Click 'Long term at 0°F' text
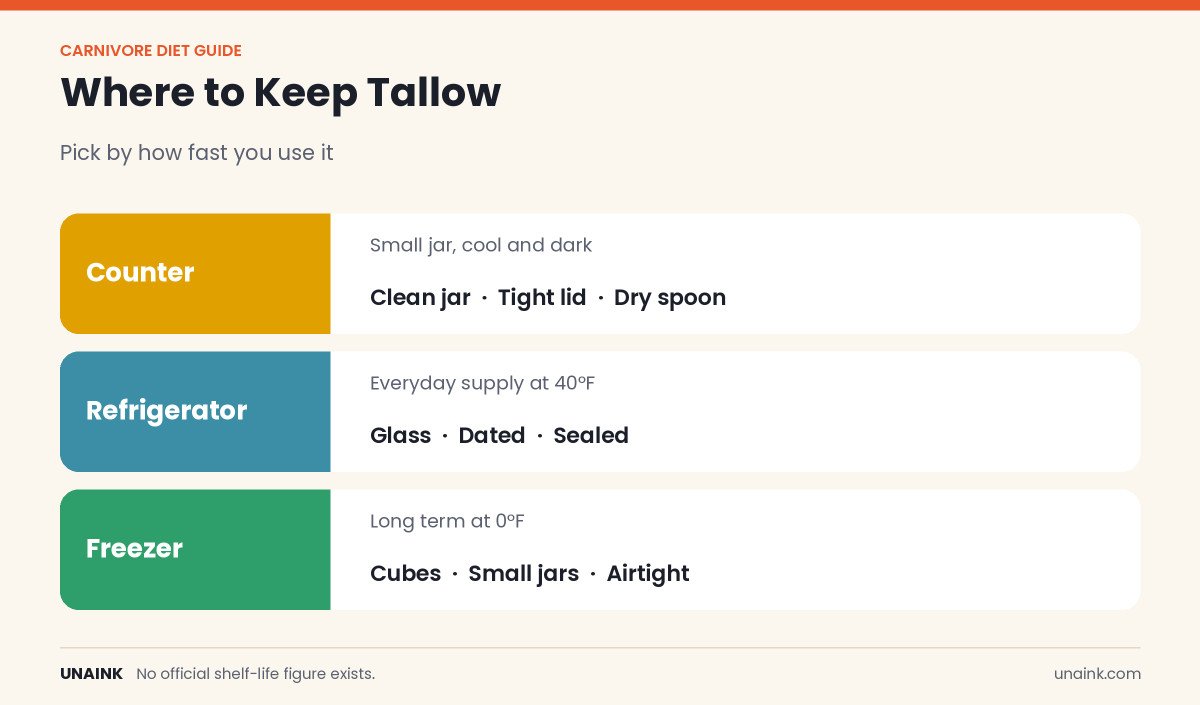The width and height of the screenshot is (1200, 705). coord(447,521)
